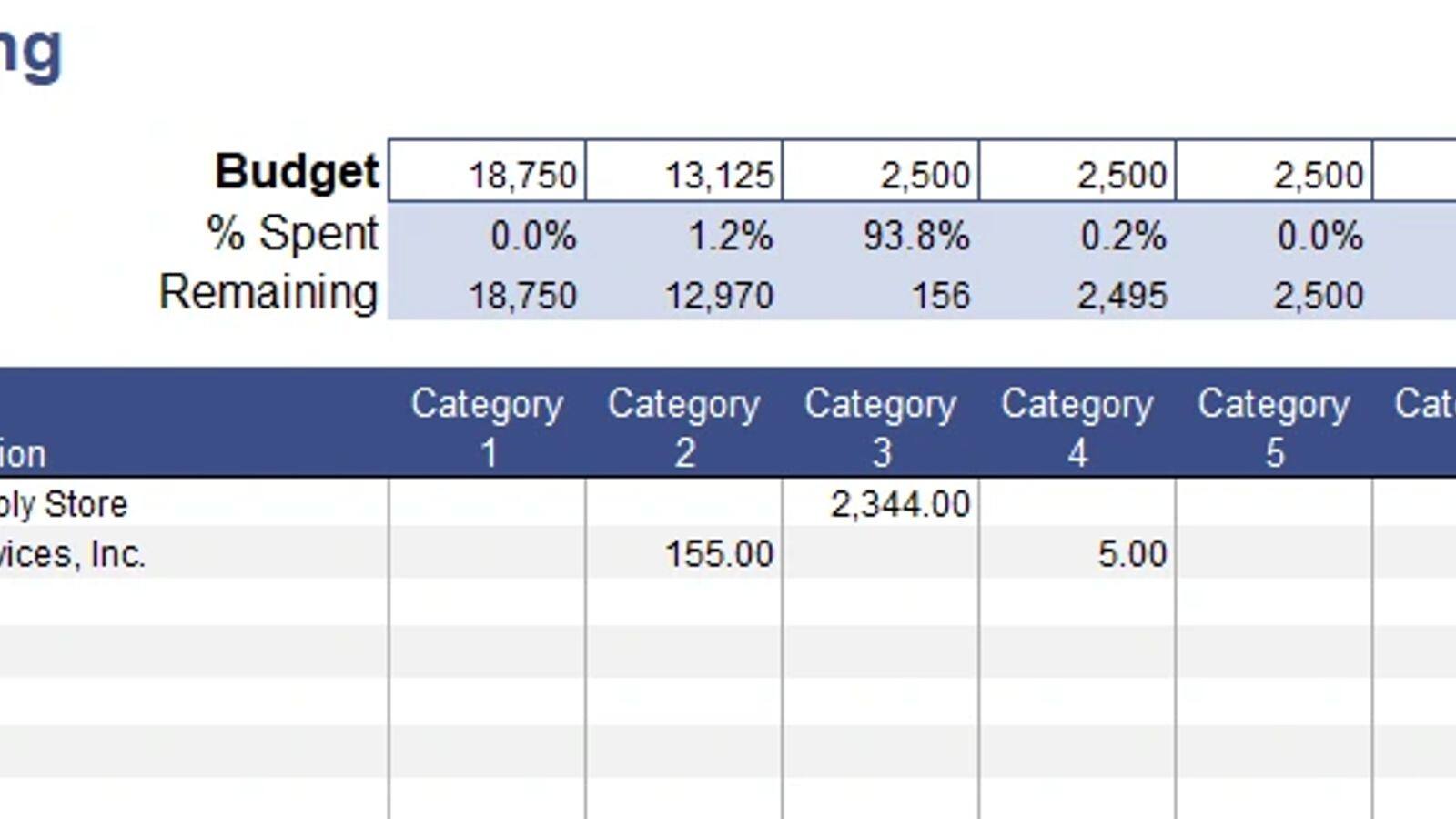Image resolution: width=1456 pixels, height=819 pixels.
Task: Click the % Spent row label
Action: click(293, 233)
